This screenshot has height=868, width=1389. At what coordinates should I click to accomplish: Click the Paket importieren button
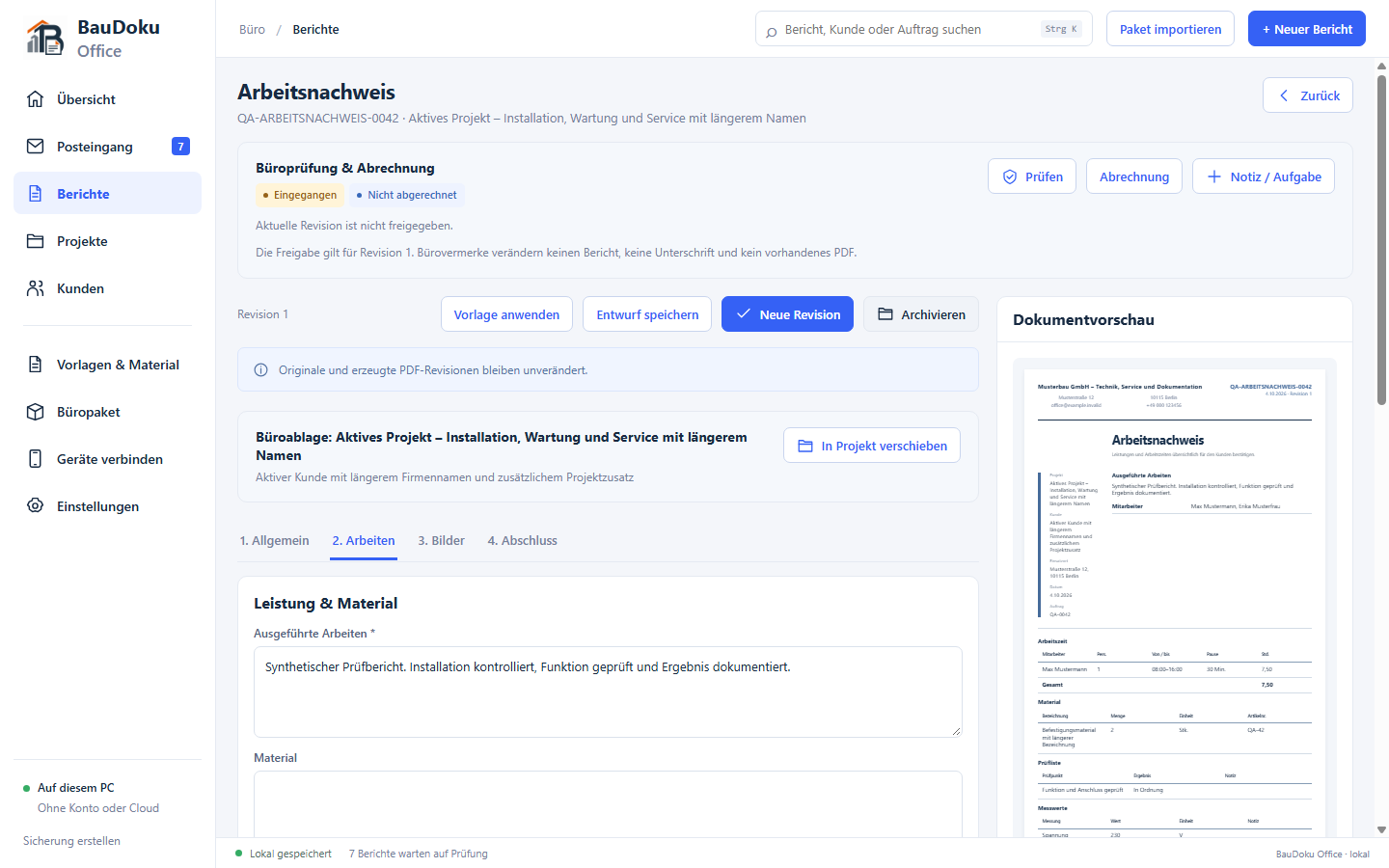coord(1170,29)
